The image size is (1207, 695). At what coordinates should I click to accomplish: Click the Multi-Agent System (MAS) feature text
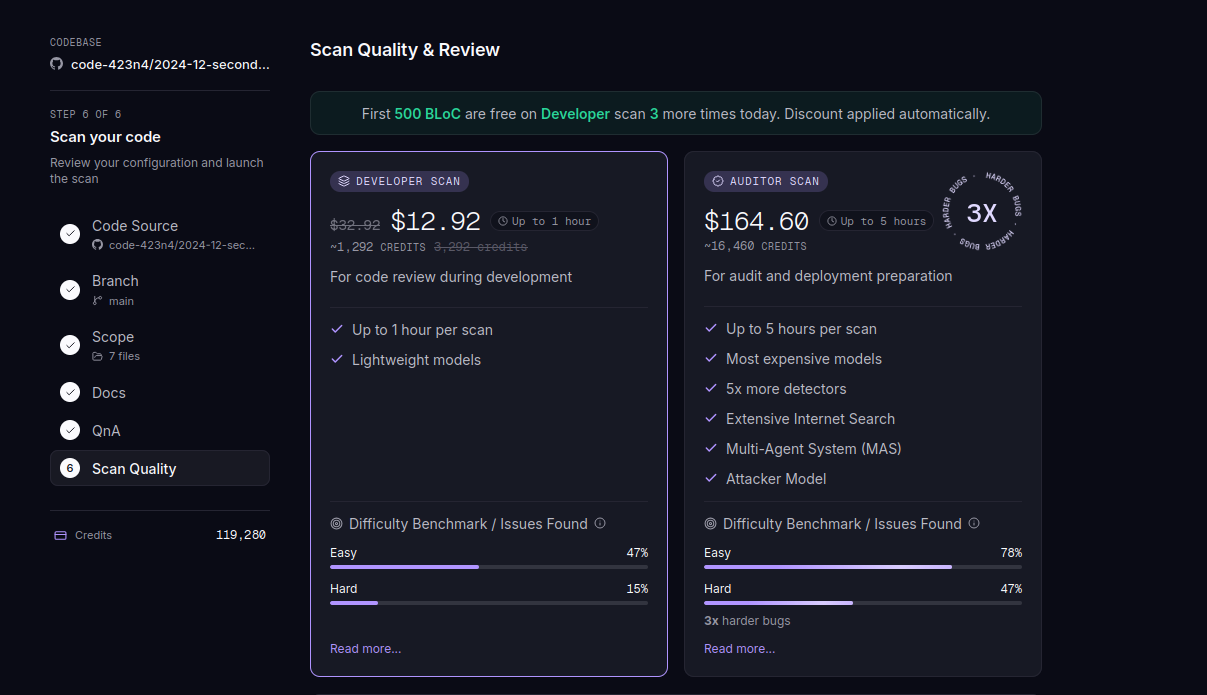pyautogui.click(x=814, y=448)
